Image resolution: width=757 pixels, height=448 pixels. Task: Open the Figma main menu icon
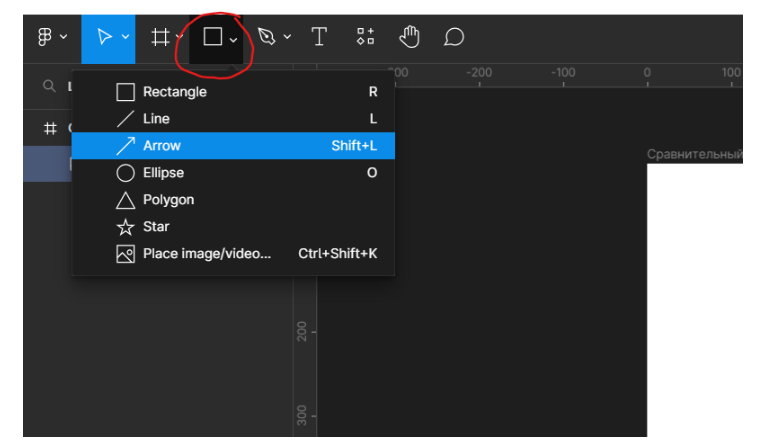45,37
